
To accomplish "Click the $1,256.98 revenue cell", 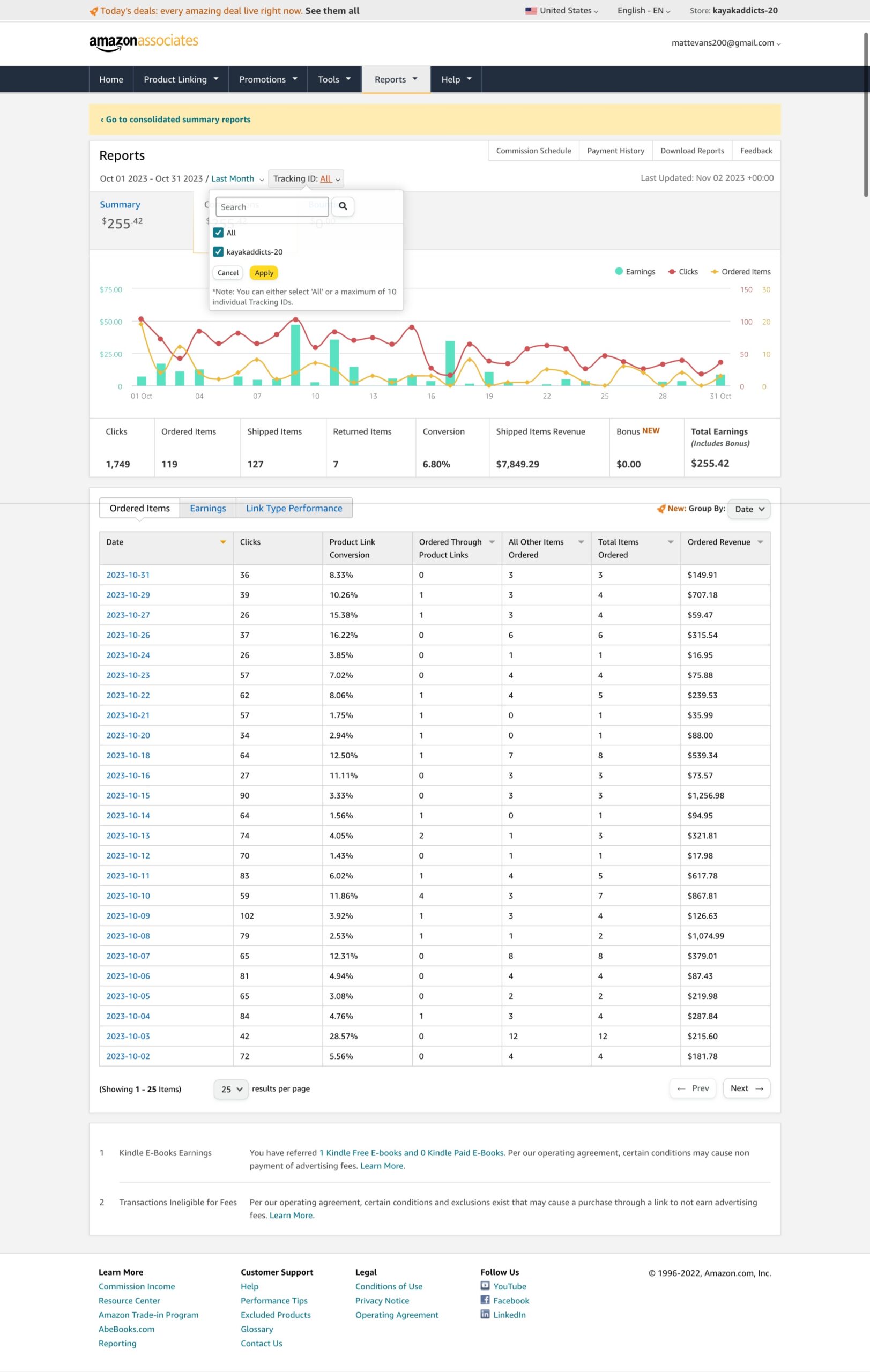I will point(725,795).
